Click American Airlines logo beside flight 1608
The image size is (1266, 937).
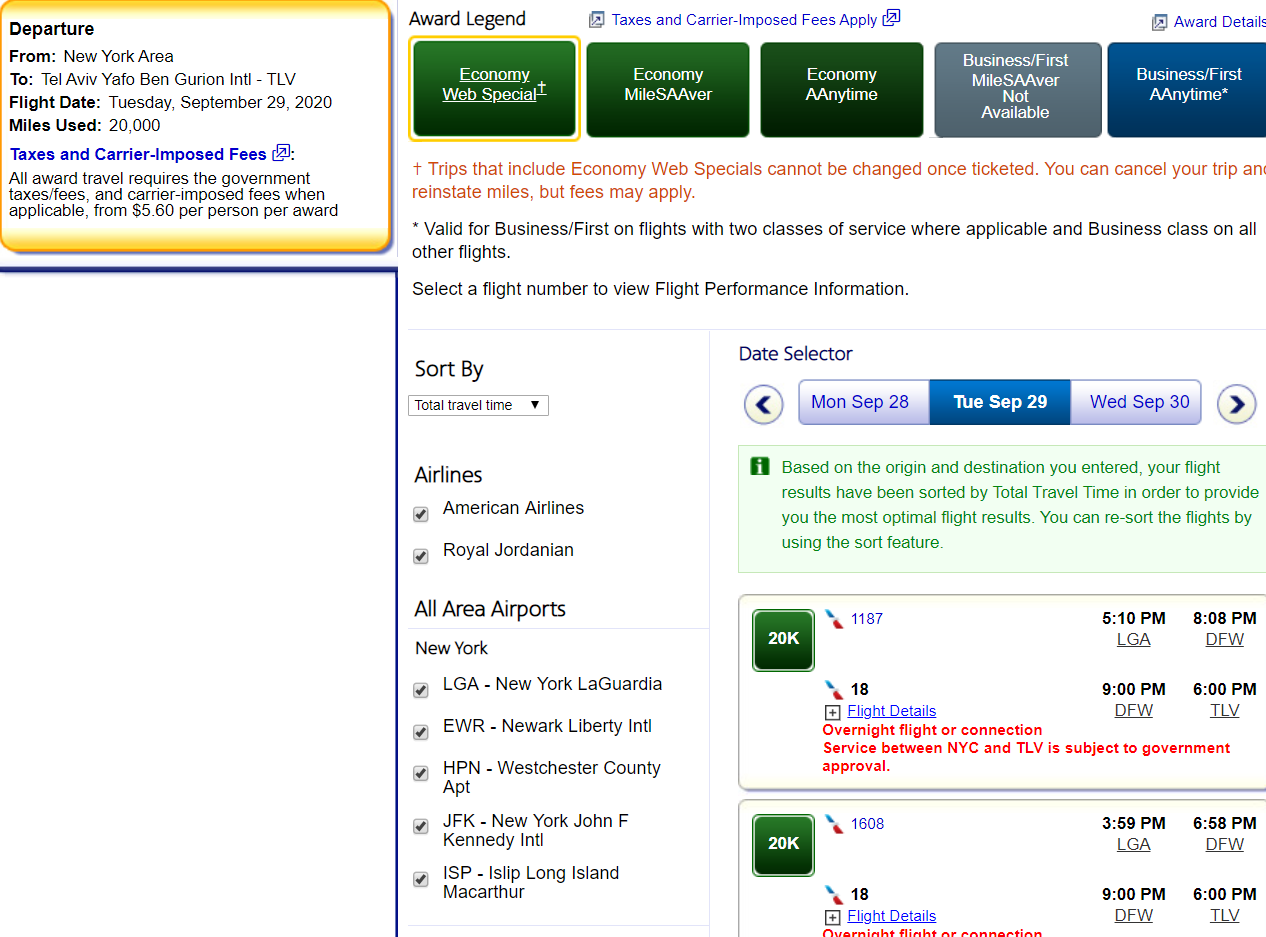(834, 824)
